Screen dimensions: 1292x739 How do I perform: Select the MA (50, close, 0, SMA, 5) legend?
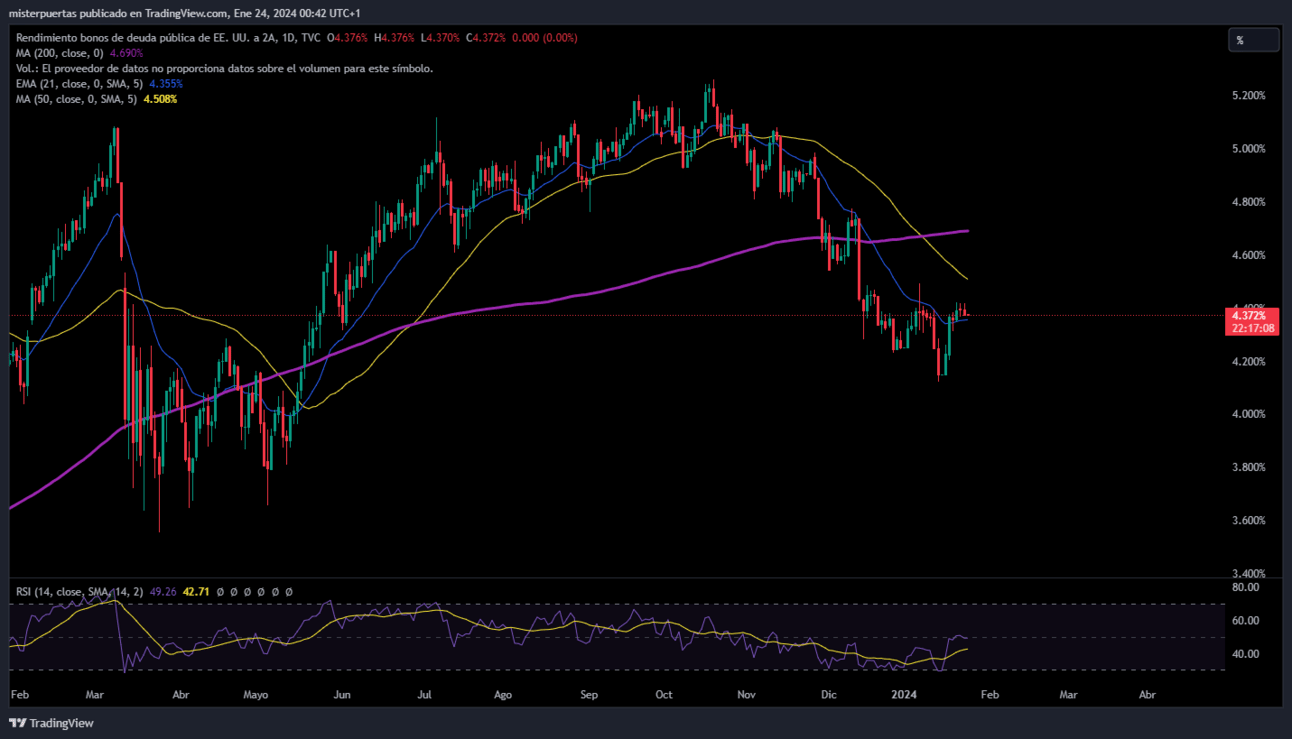tap(97, 99)
